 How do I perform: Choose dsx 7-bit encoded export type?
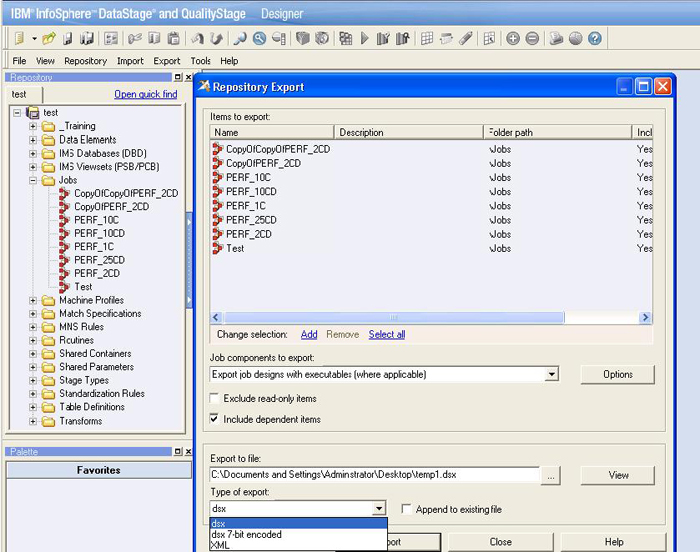[x=298, y=534]
